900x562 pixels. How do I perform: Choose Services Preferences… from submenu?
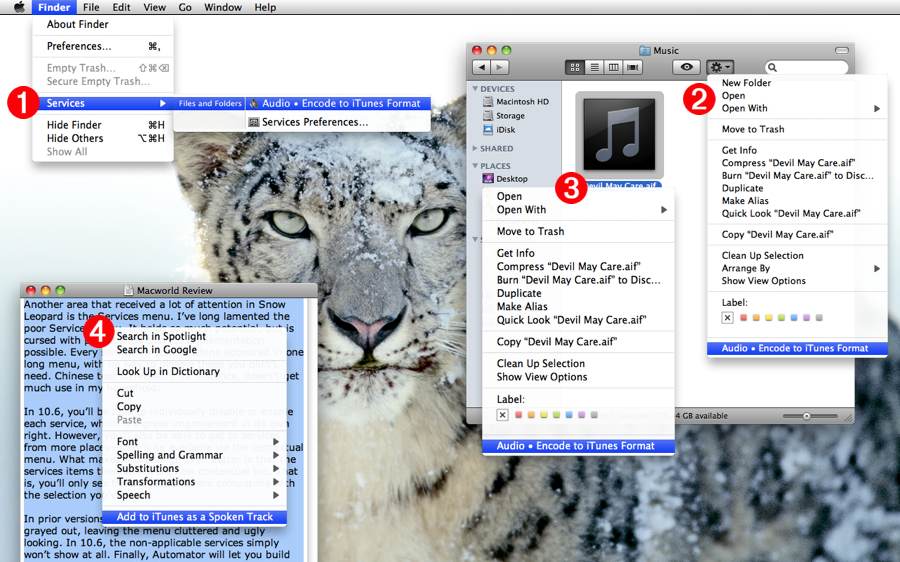(314, 122)
